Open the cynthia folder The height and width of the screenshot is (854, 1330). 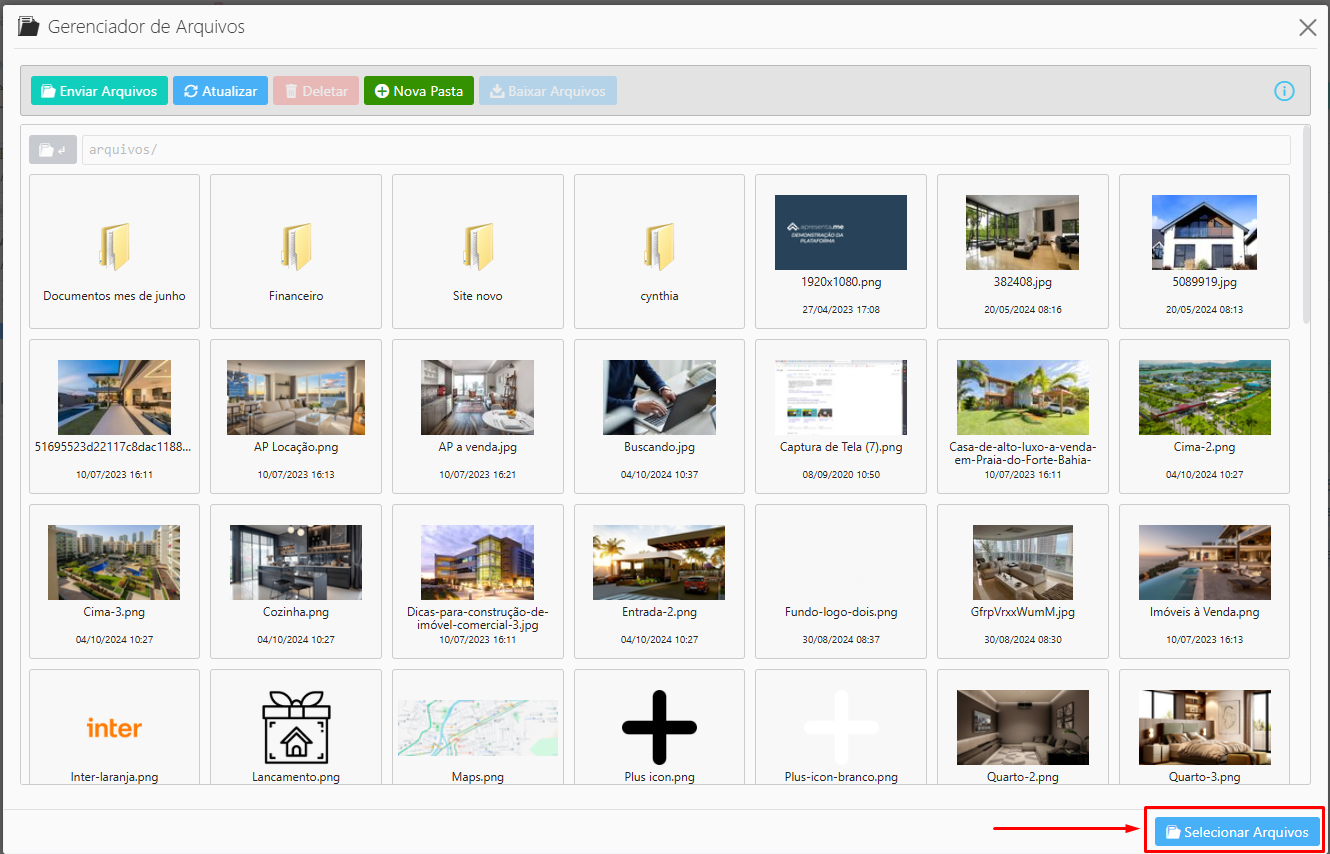click(659, 250)
